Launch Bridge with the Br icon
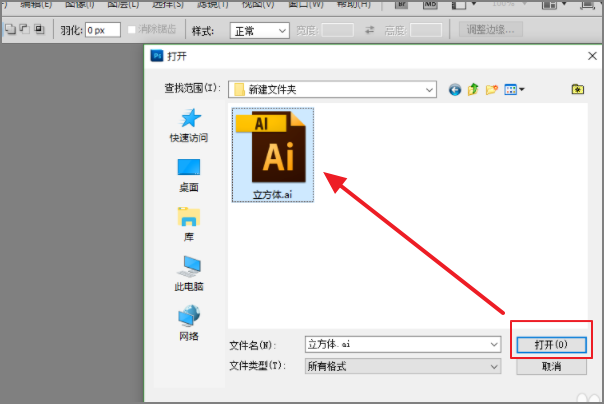The height and width of the screenshot is (404, 604). coord(401,4)
